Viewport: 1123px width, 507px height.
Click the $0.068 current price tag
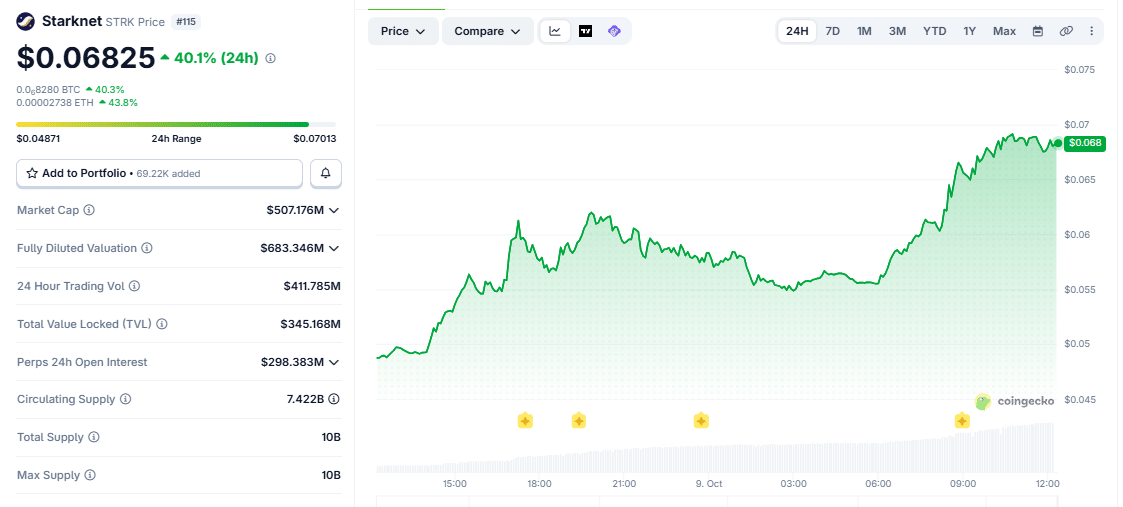(x=1085, y=143)
